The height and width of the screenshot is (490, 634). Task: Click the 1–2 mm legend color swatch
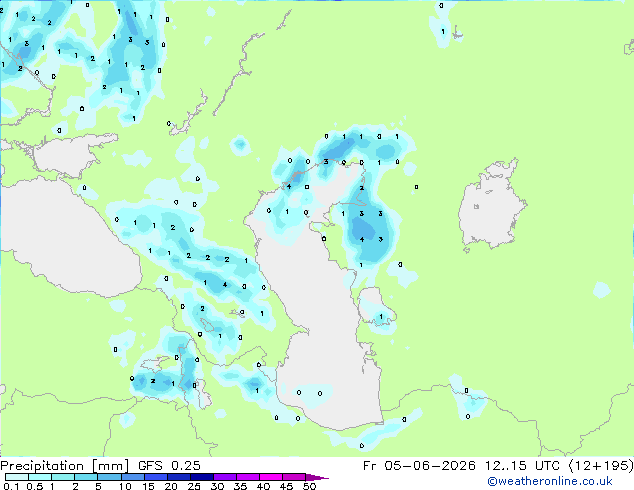pyautogui.click(x=63, y=477)
